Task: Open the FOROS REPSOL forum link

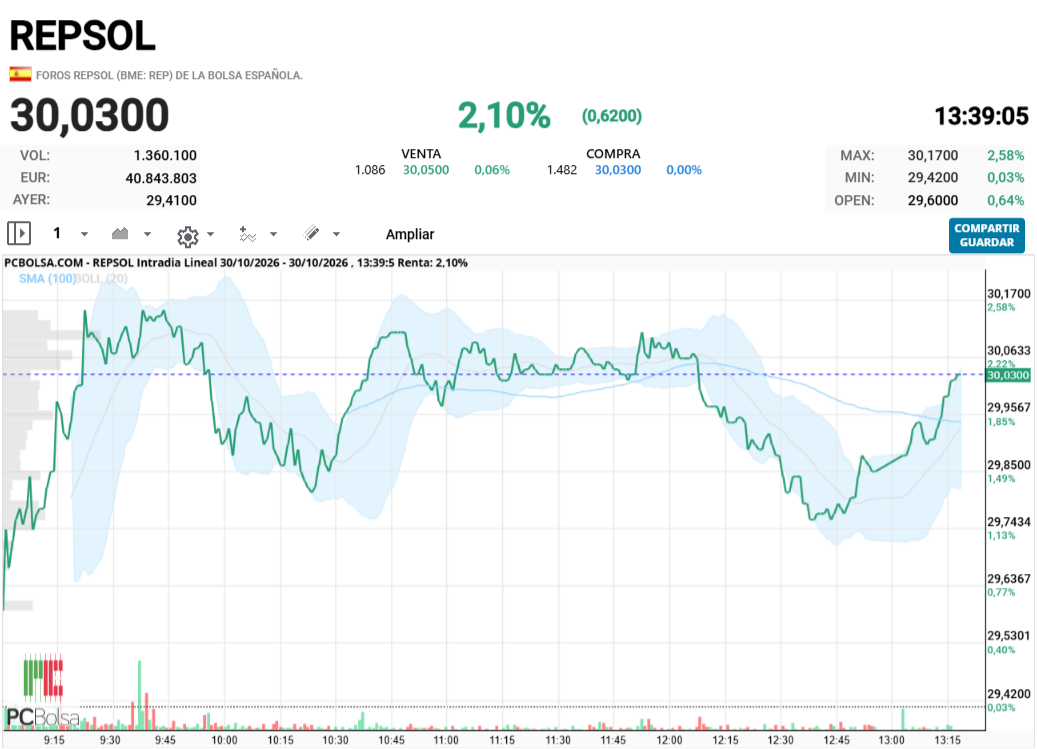Action: pos(169,75)
